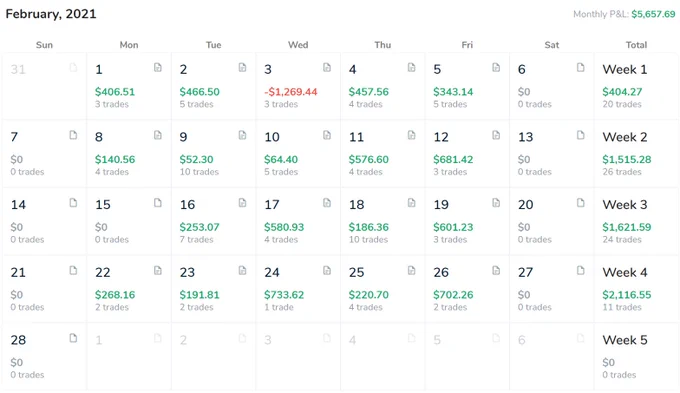Click the blank note icon on February 6

pos(581,68)
